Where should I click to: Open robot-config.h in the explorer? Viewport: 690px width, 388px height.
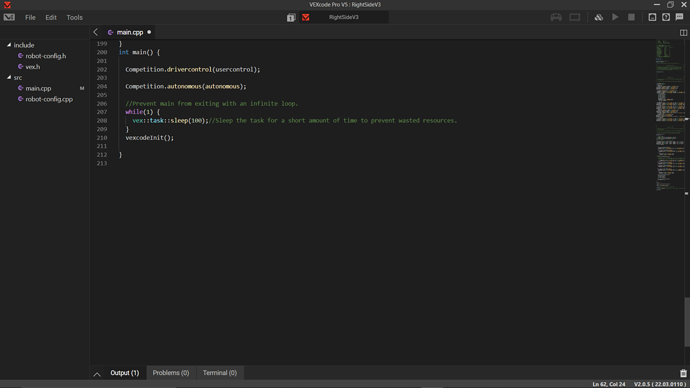(x=46, y=56)
